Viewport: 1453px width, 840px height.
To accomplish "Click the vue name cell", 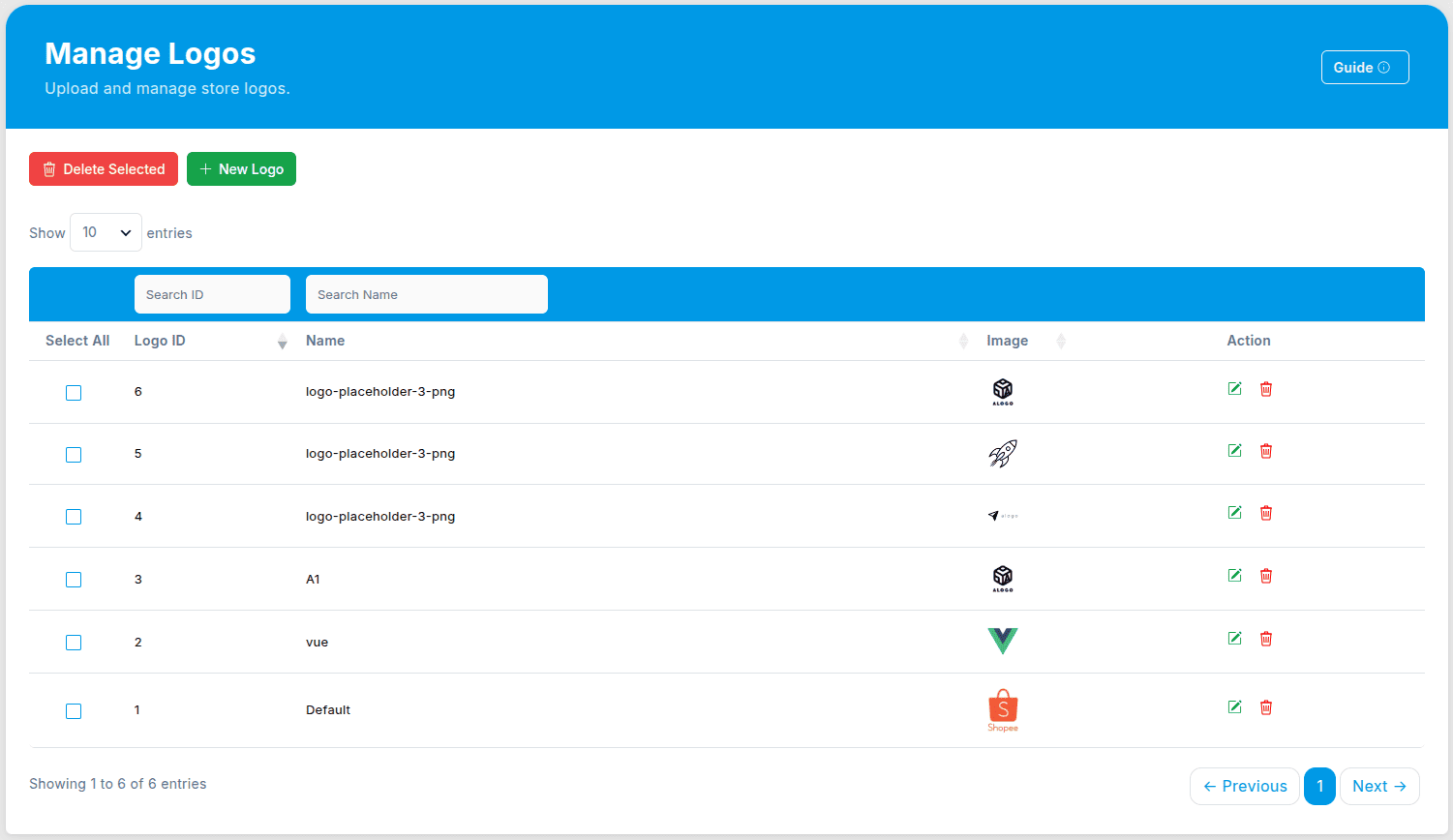I will click(317, 643).
